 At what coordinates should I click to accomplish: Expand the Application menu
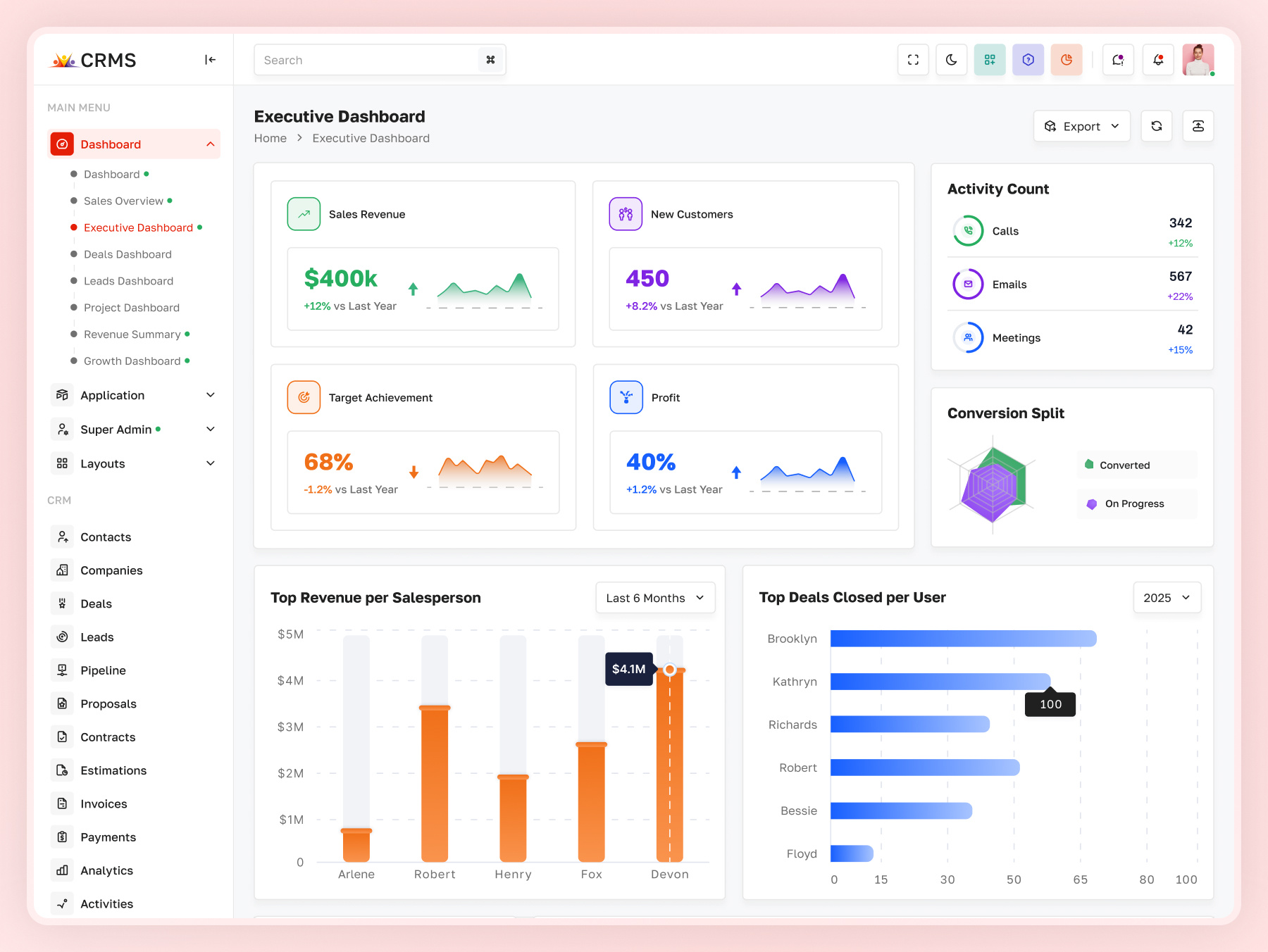[134, 395]
